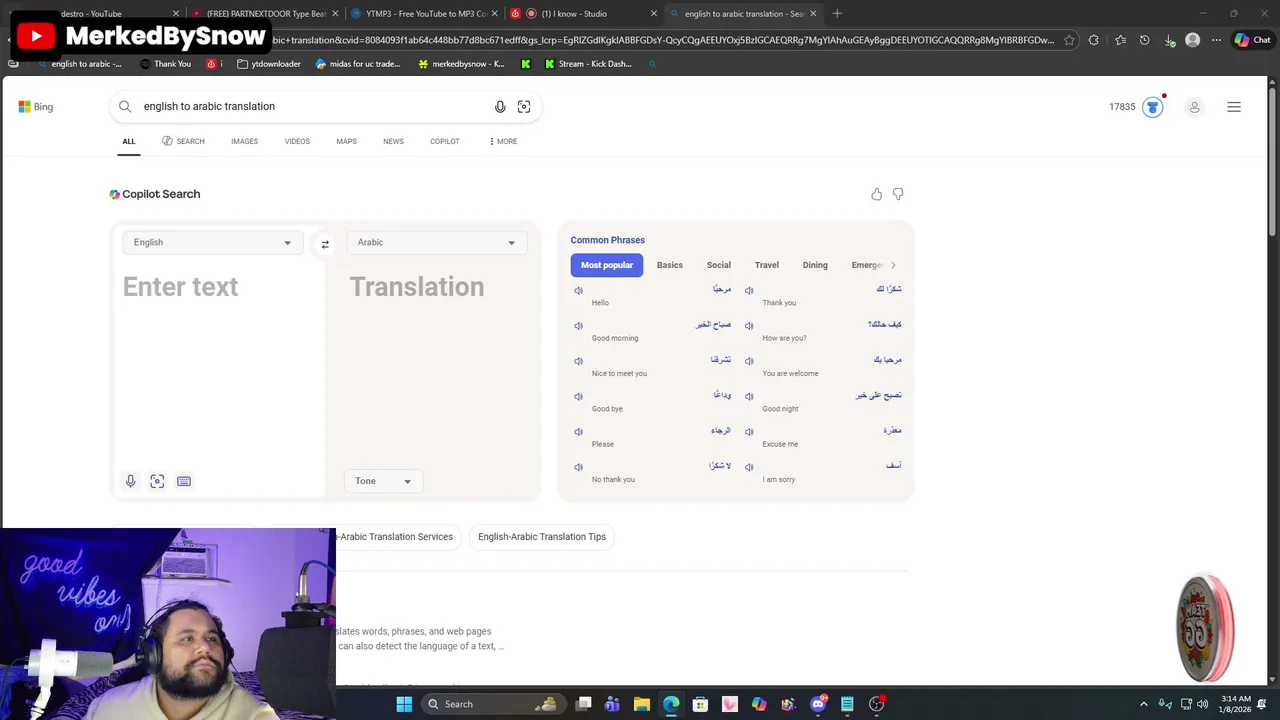Play audio for Hello phrase

coord(578,291)
